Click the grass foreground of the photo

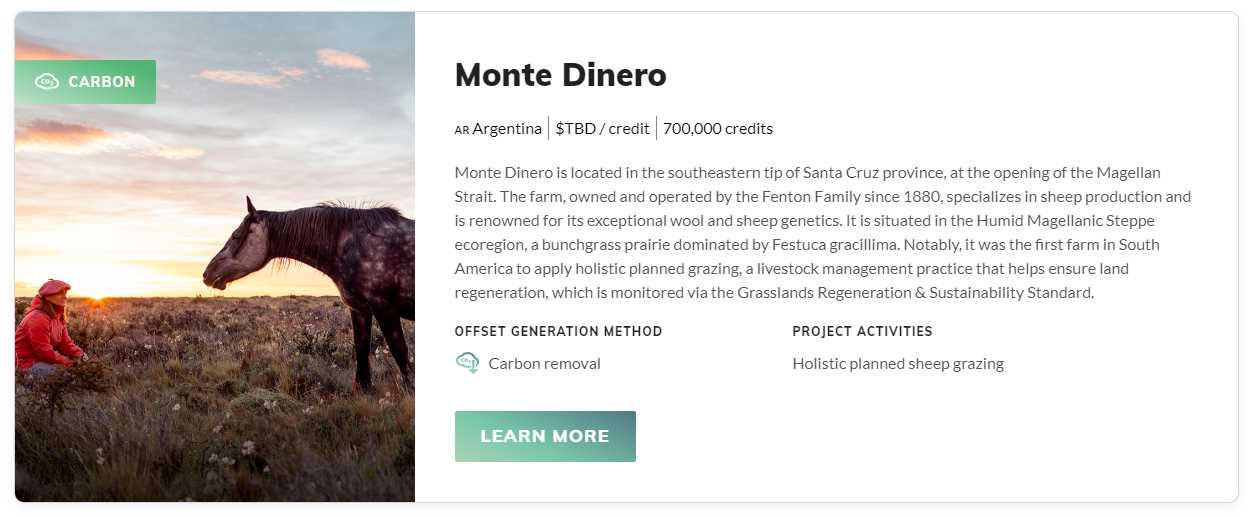point(220,440)
